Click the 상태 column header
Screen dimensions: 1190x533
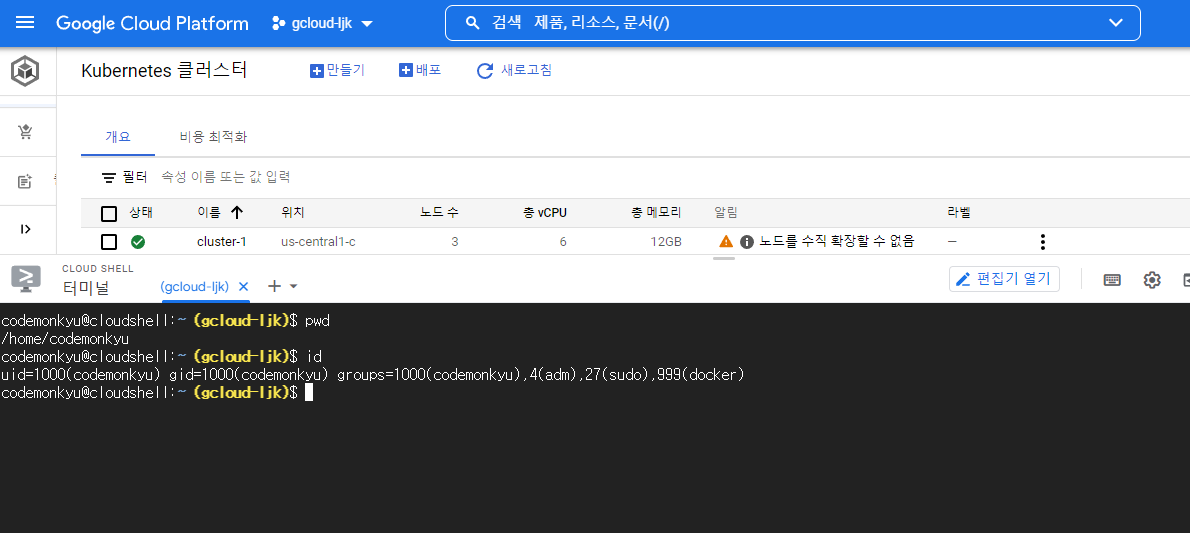[x=141, y=213]
